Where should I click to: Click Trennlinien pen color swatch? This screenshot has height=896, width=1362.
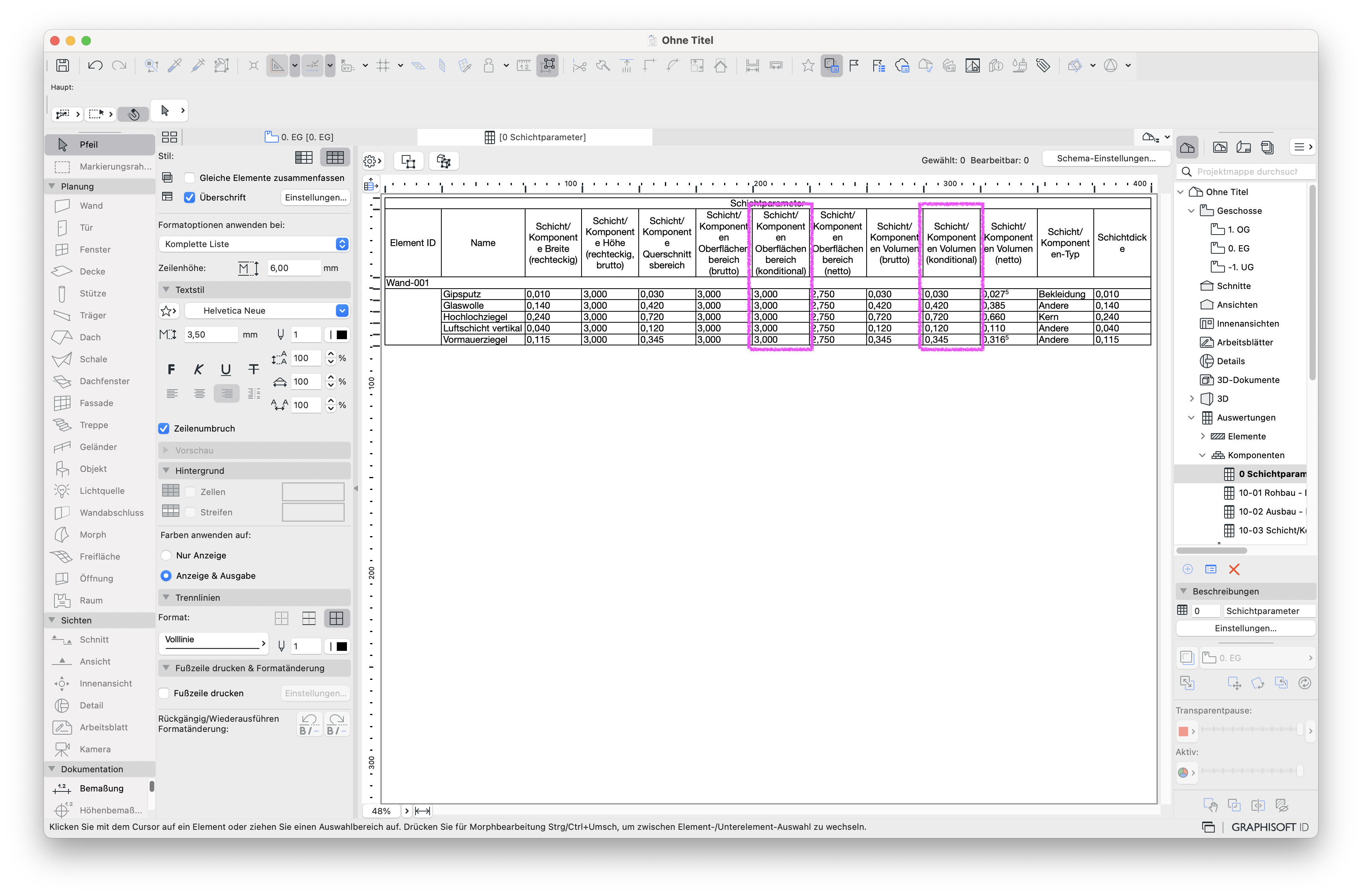(338, 647)
